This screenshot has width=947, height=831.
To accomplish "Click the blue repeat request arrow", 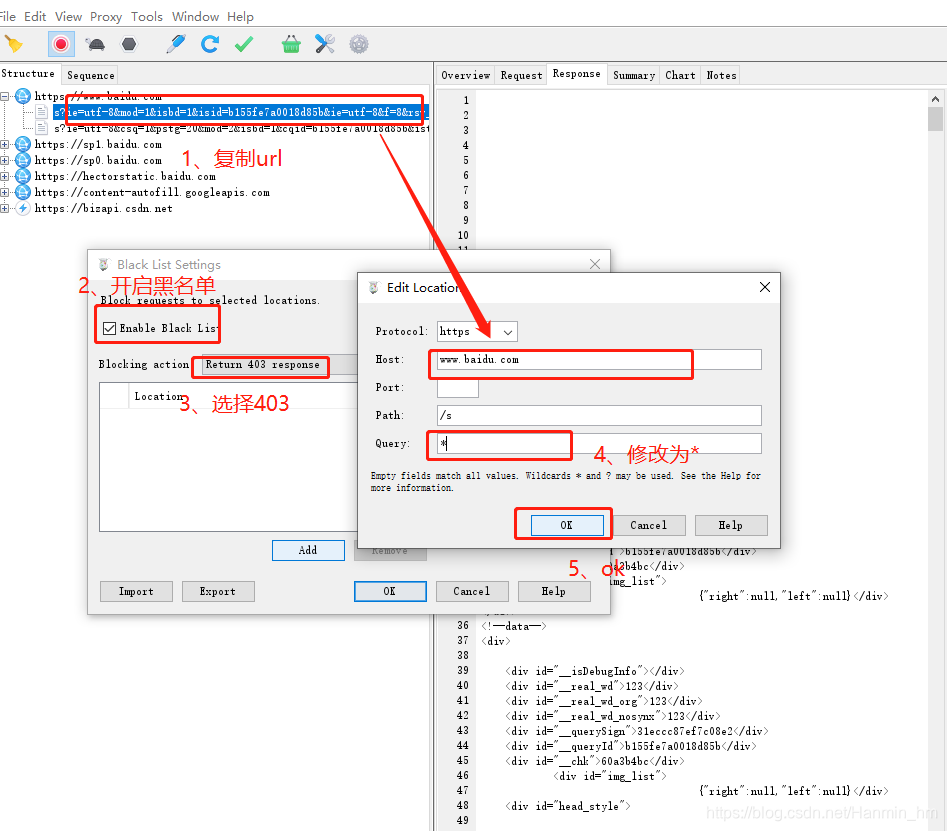I will coord(210,44).
